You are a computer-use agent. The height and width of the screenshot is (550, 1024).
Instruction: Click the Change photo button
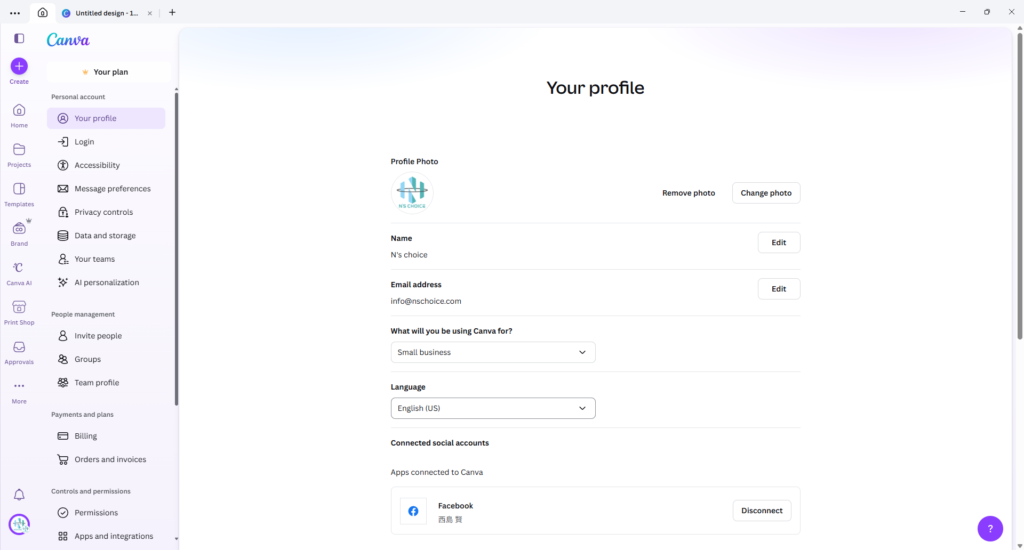766,193
